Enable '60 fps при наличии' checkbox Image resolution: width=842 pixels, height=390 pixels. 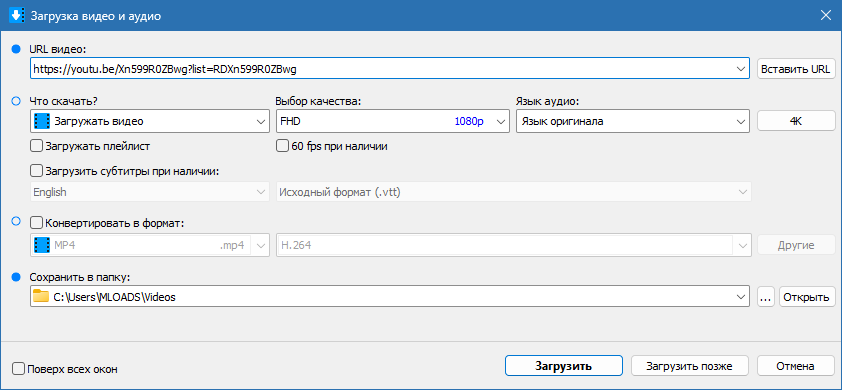tap(282, 146)
